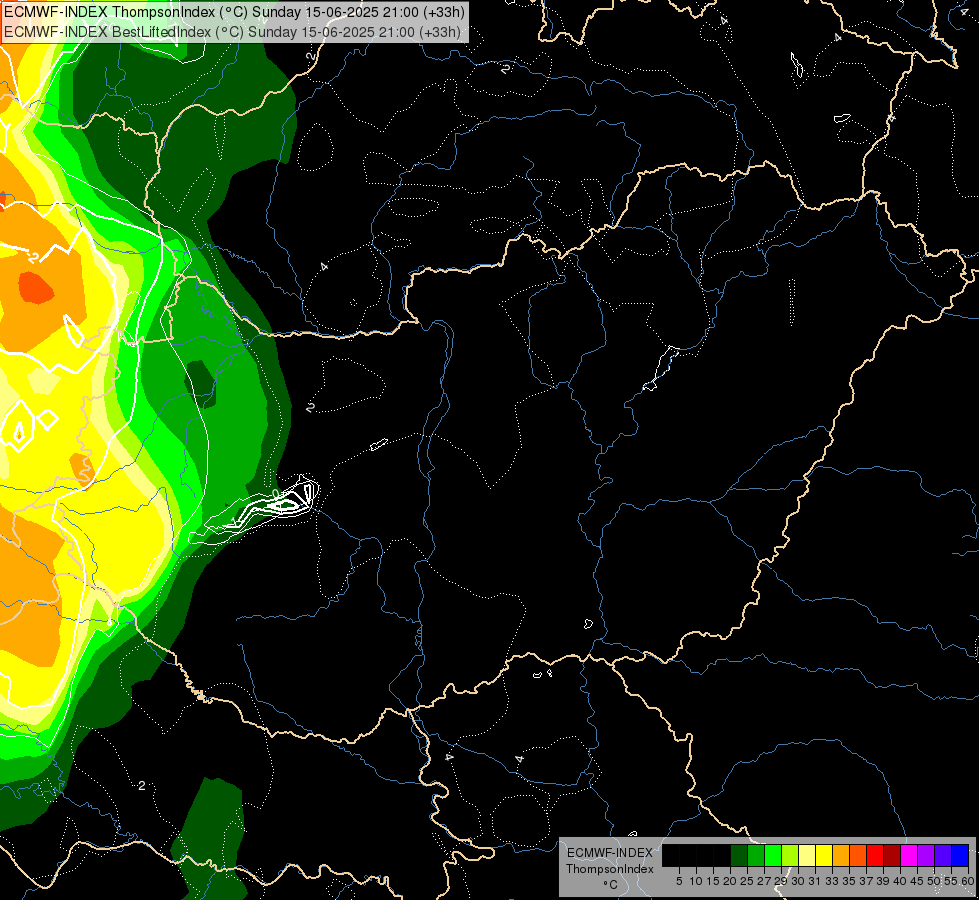Click the legend tick value '25'
Image resolution: width=979 pixels, height=900 pixels.
point(747,881)
